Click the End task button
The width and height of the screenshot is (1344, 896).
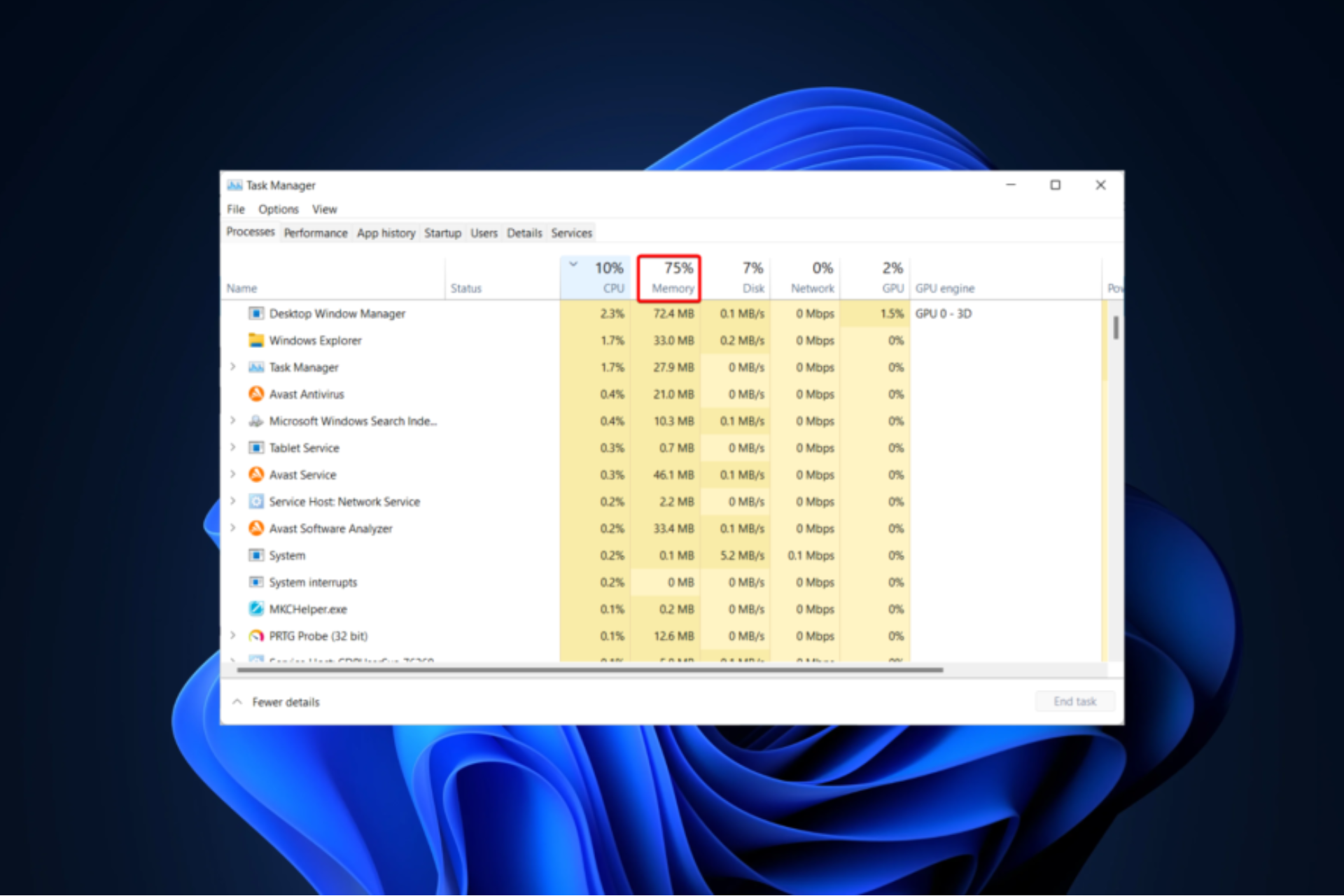[1074, 701]
